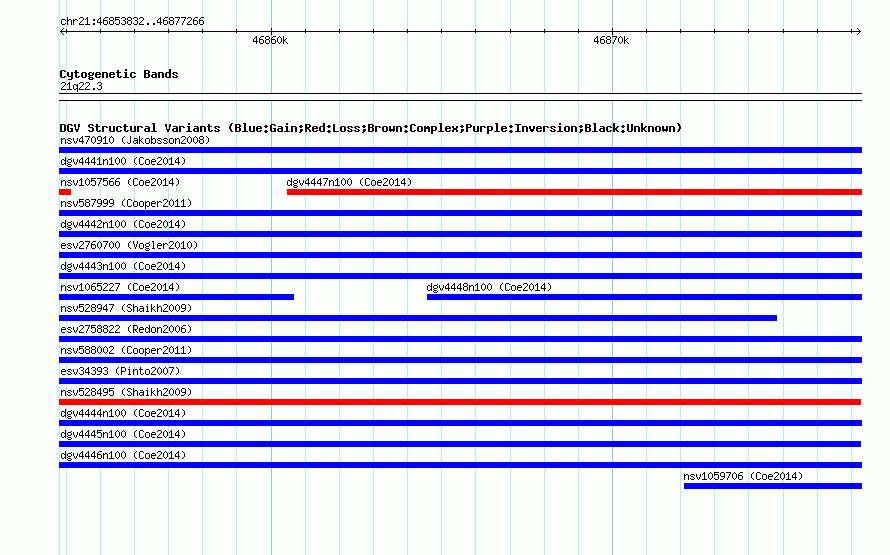Click dgv4445n100 (Coe2014) label

123,434
